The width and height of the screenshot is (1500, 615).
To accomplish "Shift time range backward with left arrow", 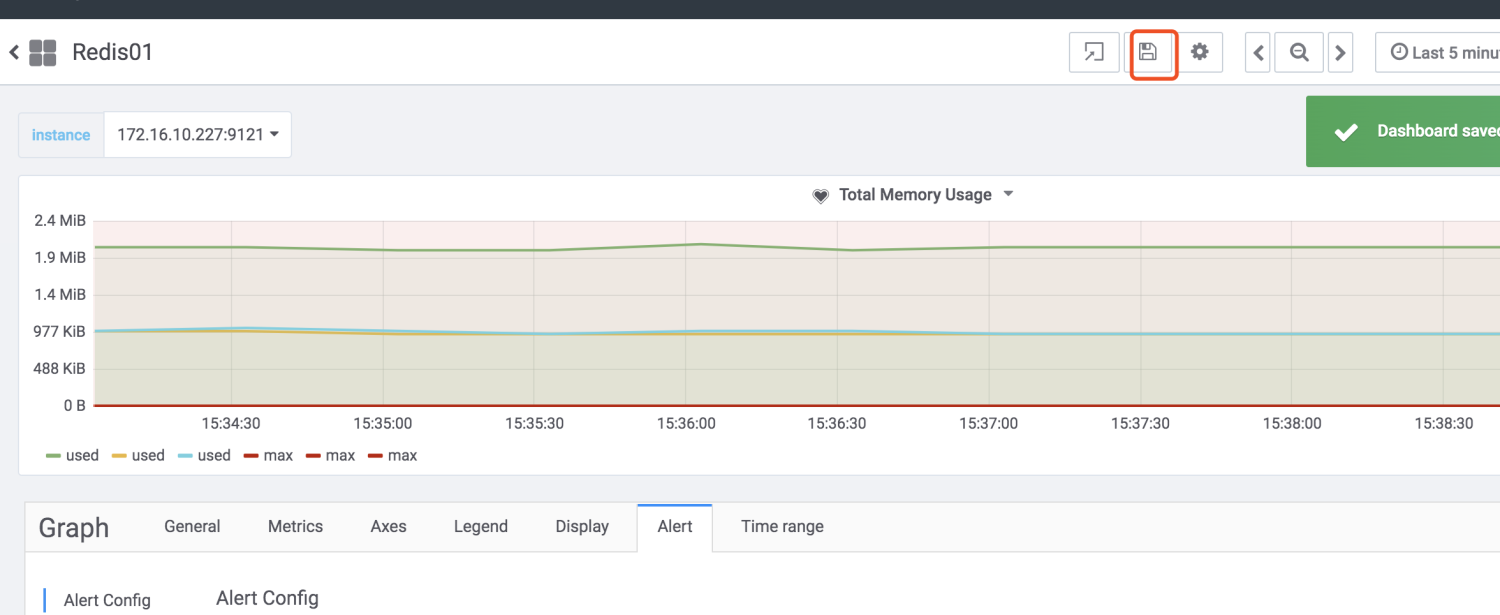I will [x=1258, y=53].
